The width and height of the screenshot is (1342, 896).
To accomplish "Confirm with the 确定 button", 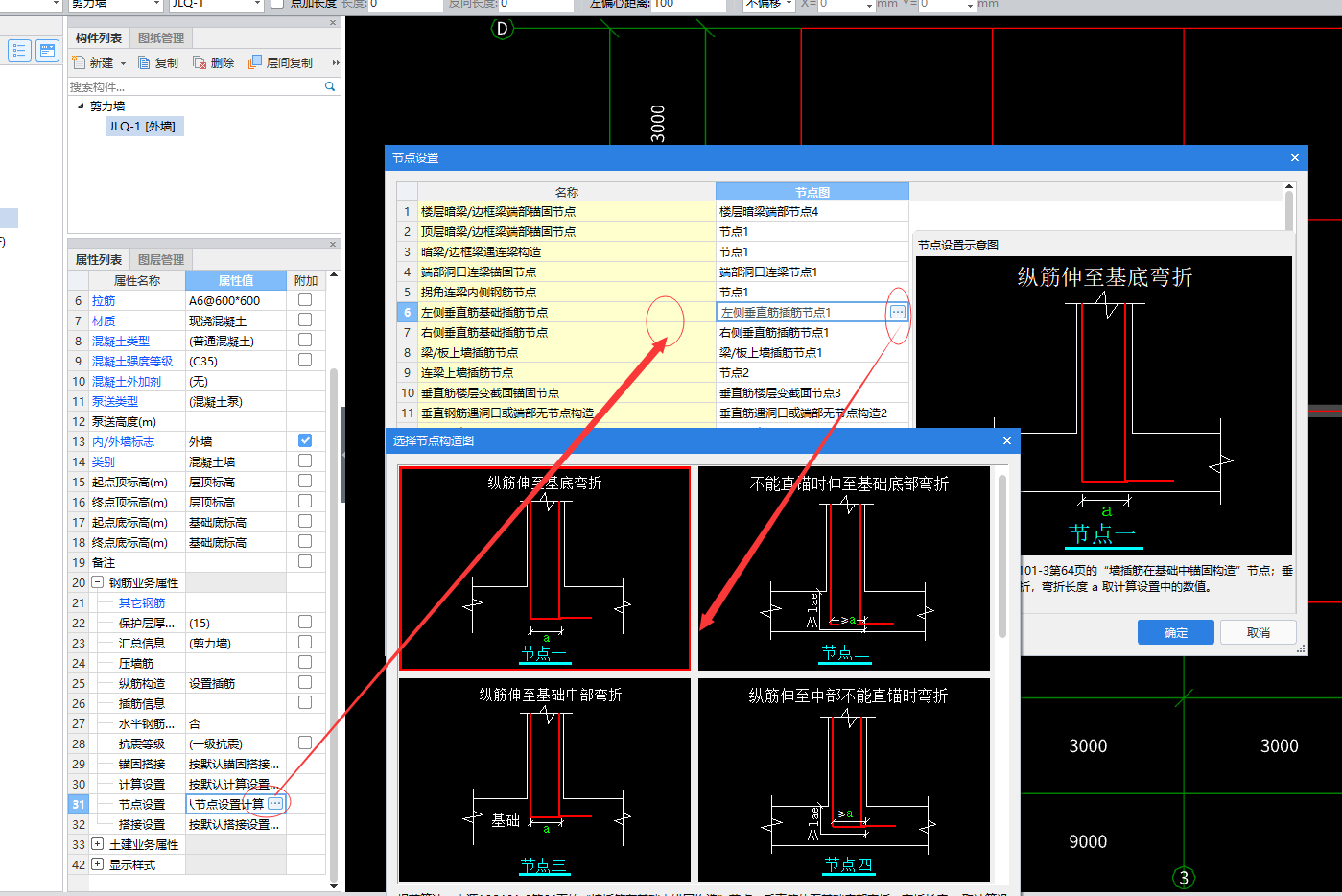I will point(1176,632).
